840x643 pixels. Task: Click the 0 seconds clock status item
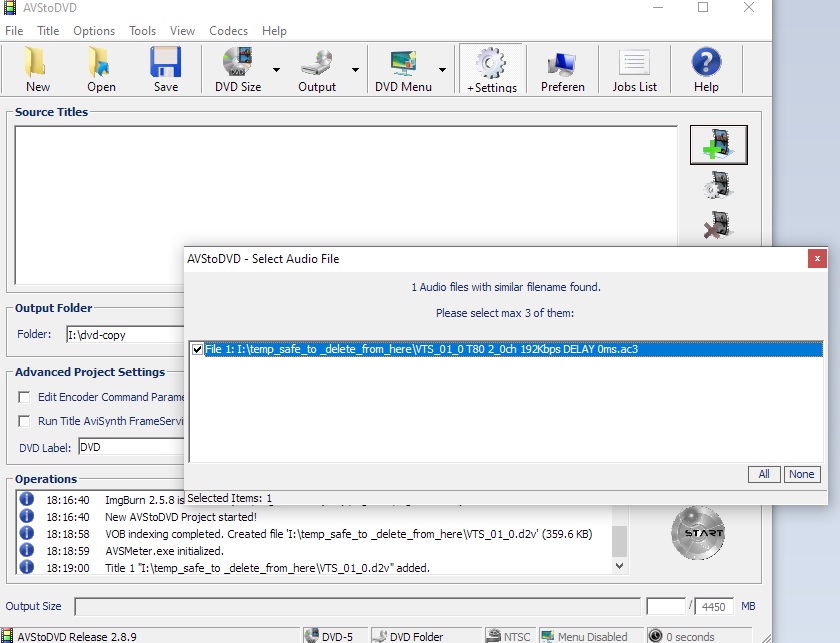point(699,636)
